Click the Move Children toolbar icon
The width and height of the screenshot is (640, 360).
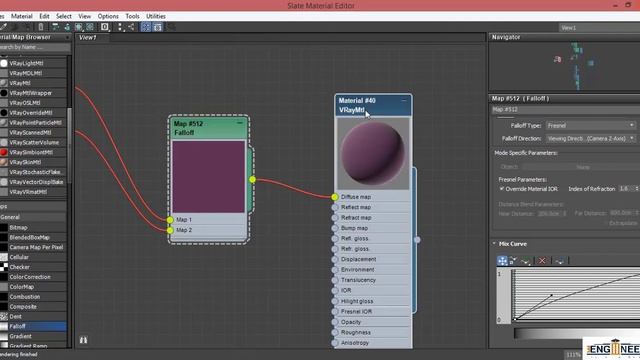[55, 27]
